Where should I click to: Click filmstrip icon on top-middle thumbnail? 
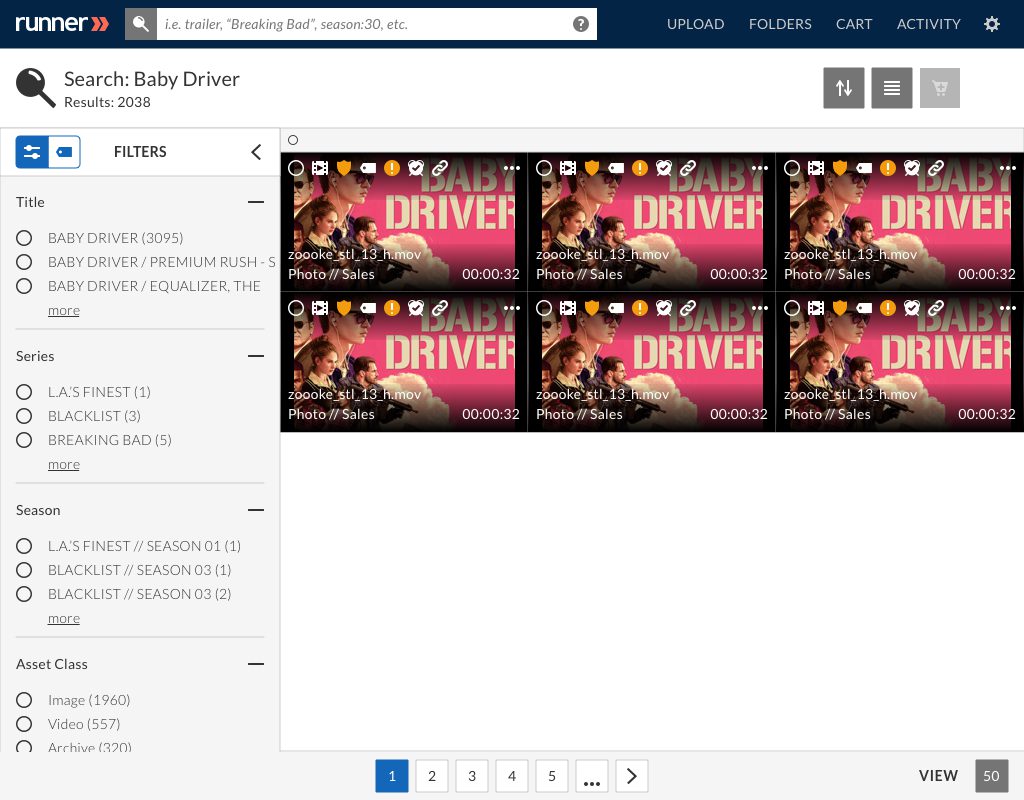pyautogui.click(x=568, y=168)
